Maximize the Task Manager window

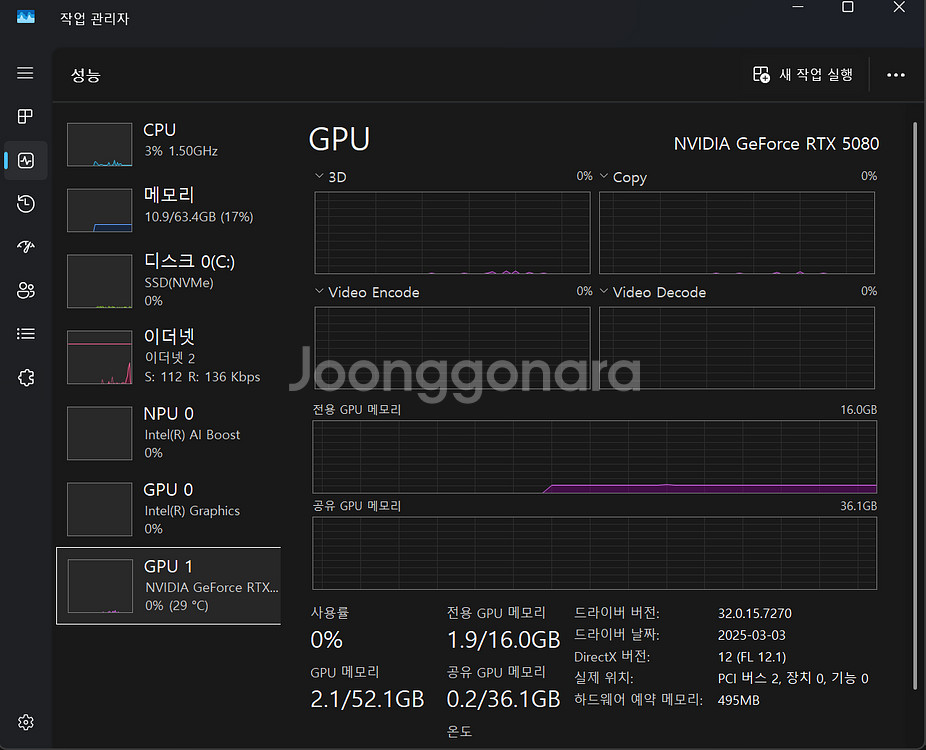pyautogui.click(x=847, y=7)
